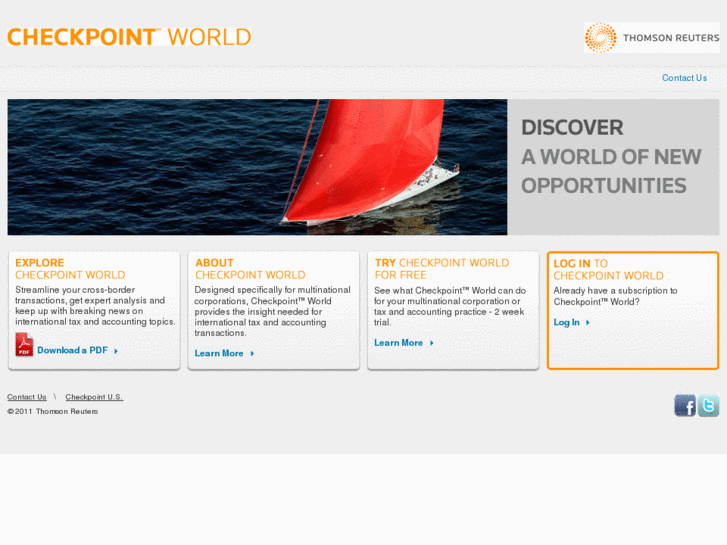The height and width of the screenshot is (545, 727).
Task: Click the arrow beside Log In
Action: pos(587,322)
